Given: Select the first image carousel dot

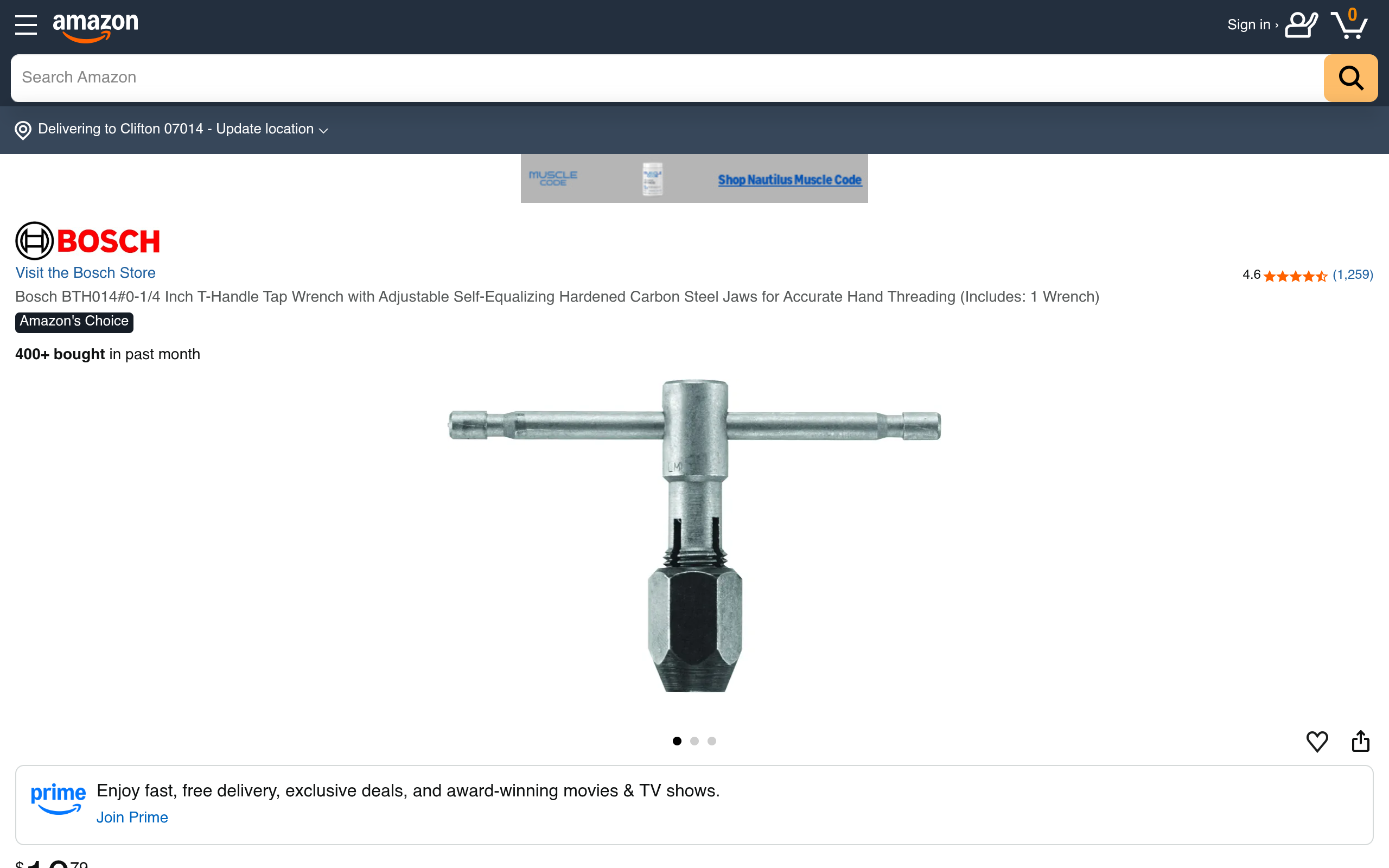Looking at the screenshot, I should pyautogui.click(x=677, y=741).
